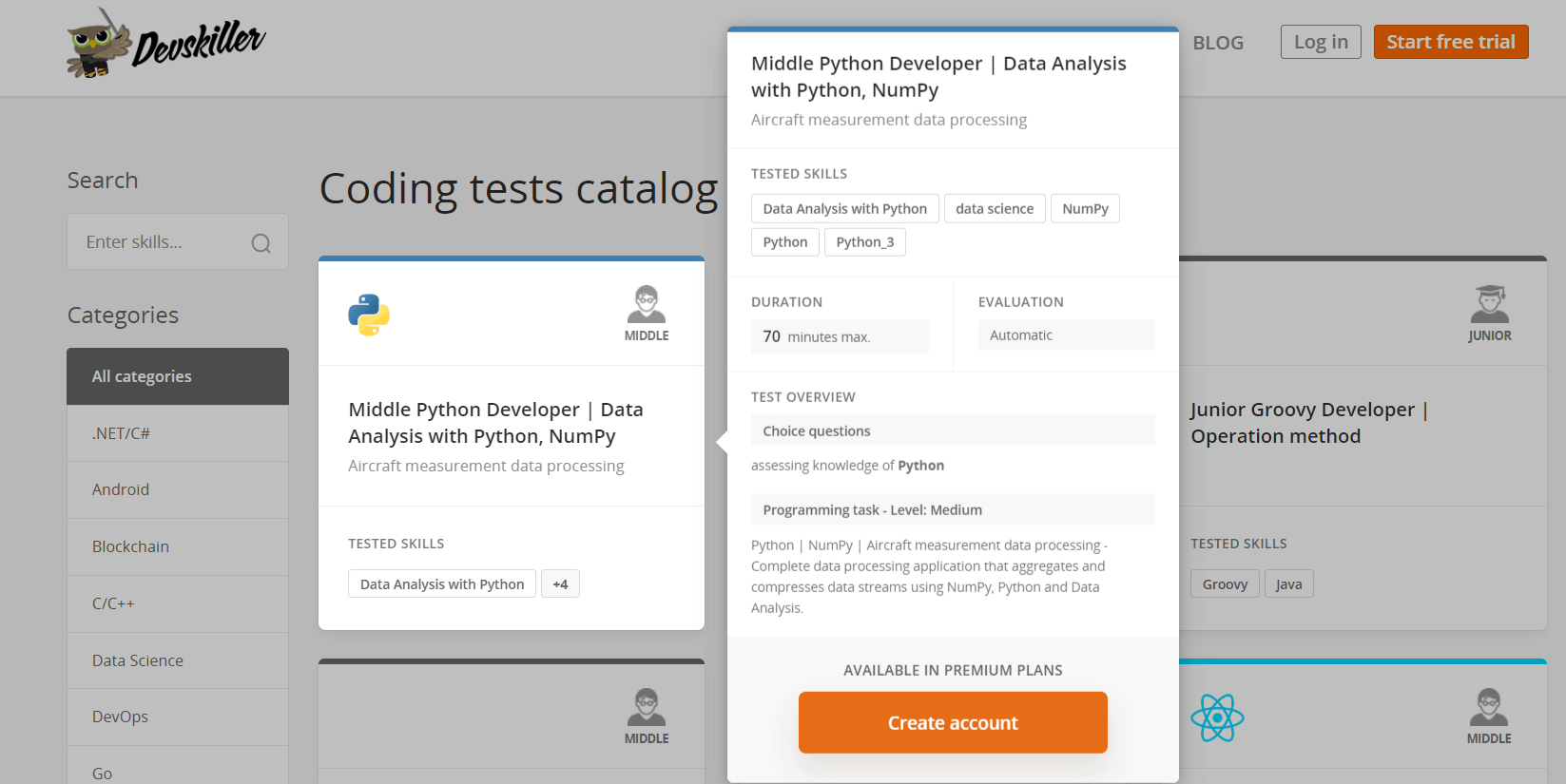Select the Android category

tap(178, 489)
